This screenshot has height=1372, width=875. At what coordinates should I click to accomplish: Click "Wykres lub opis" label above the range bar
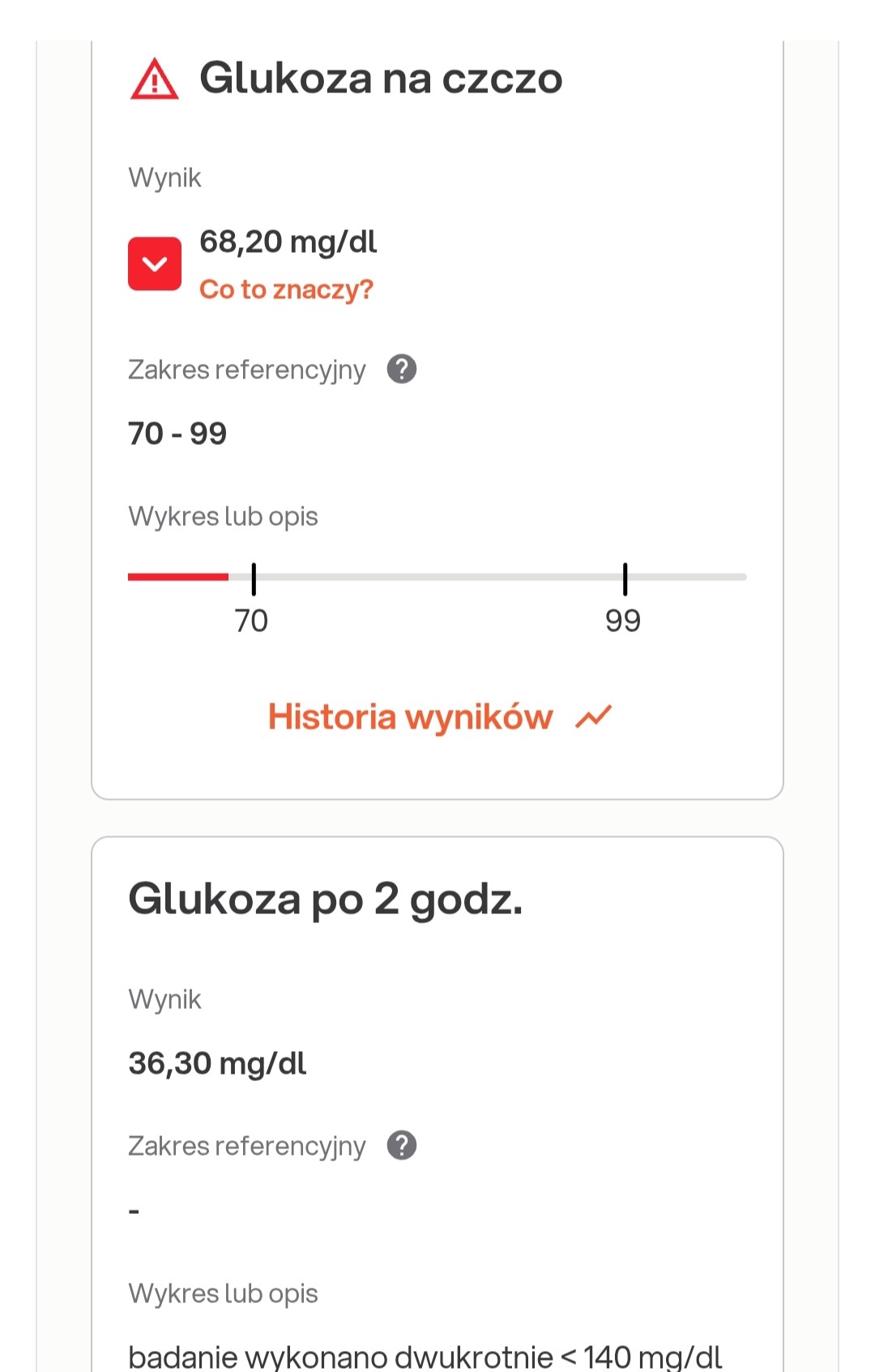coord(223,516)
